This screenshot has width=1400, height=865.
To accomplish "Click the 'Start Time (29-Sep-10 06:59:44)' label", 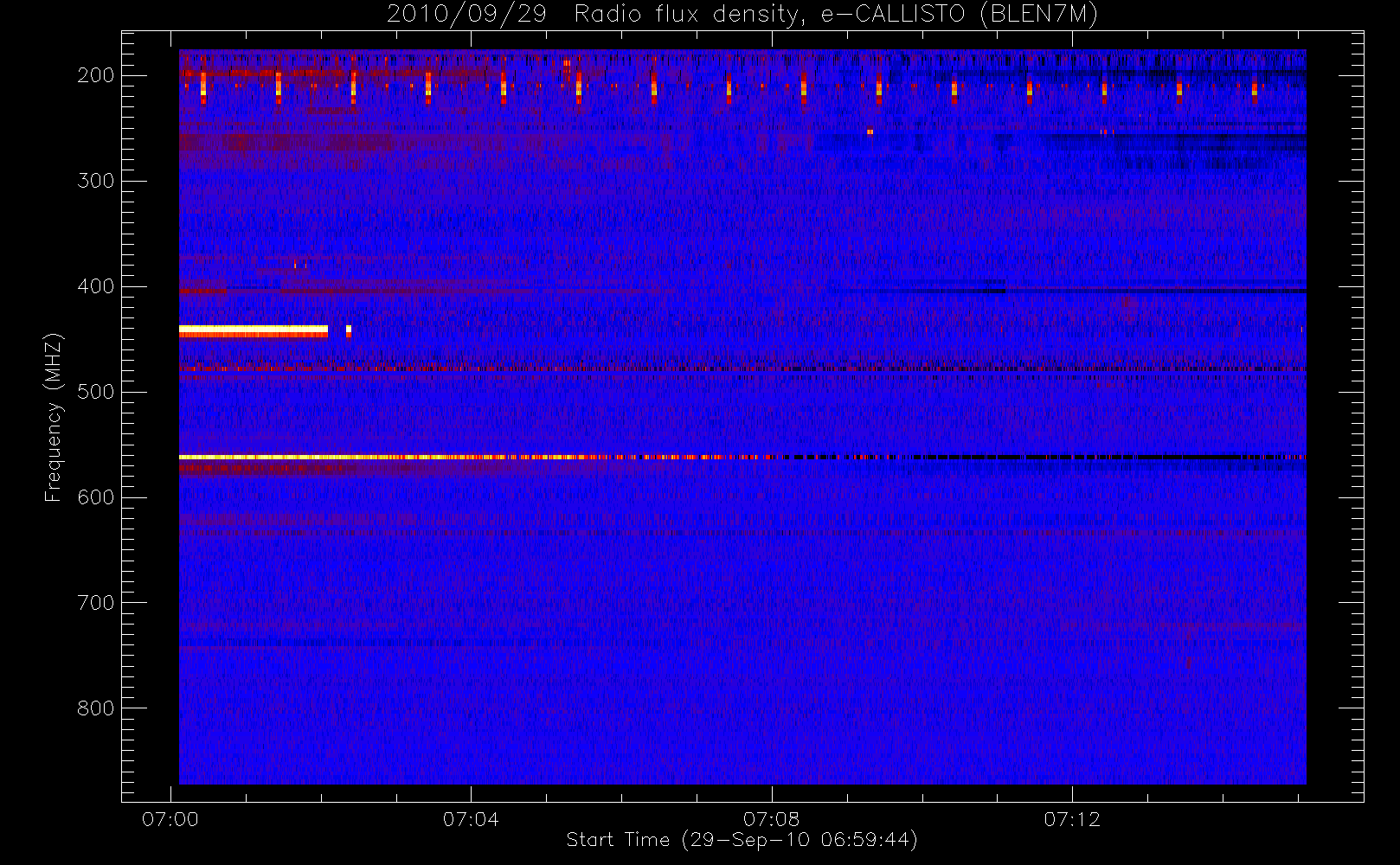I will [742, 840].
